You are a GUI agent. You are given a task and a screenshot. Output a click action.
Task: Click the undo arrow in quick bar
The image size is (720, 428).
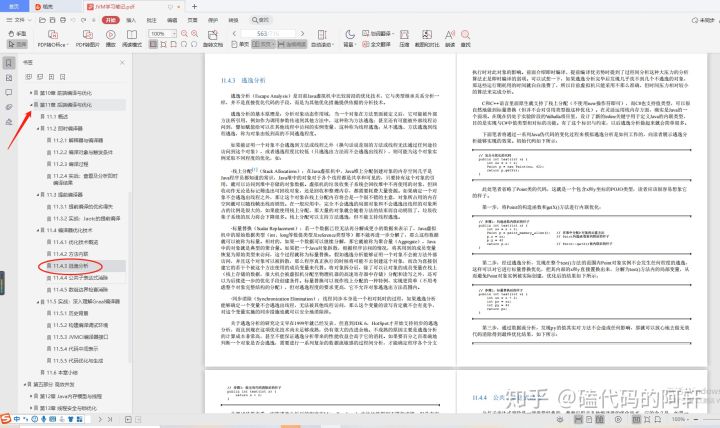73,20
